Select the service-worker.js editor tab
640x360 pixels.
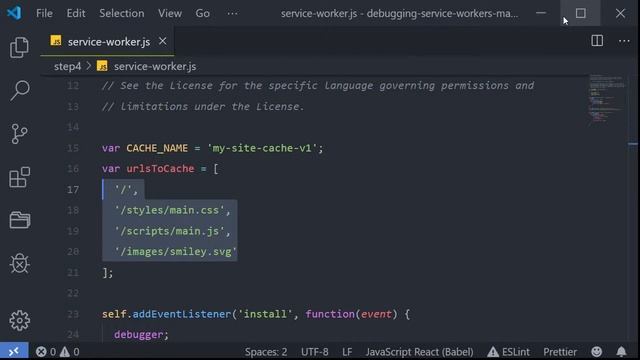click(x=107, y=41)
